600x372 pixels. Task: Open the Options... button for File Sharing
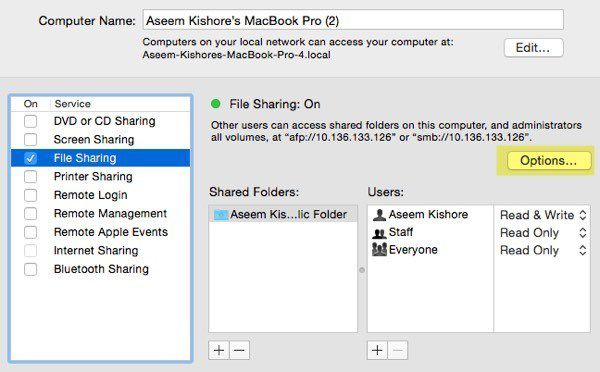click(x=548, y=161)
